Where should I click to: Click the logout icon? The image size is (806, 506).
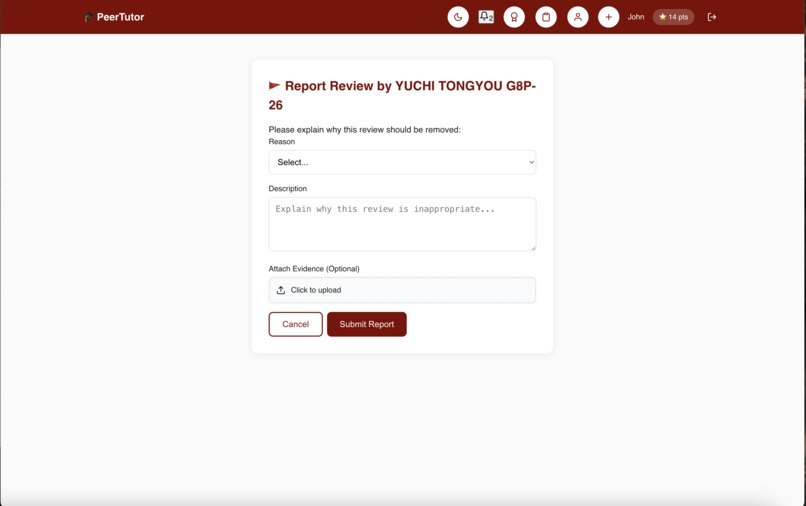pos(712,17)
